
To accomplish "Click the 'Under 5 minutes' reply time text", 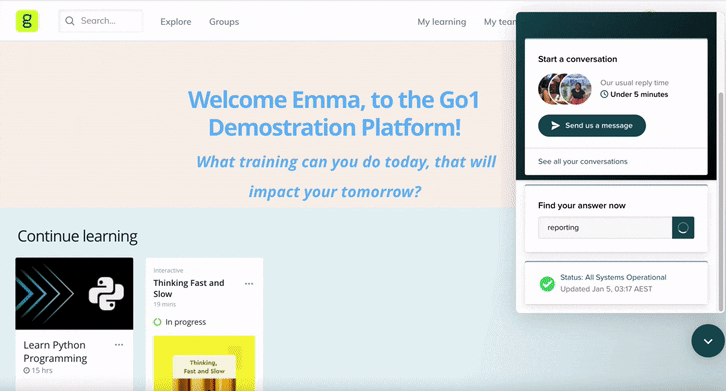I will 639,94.
